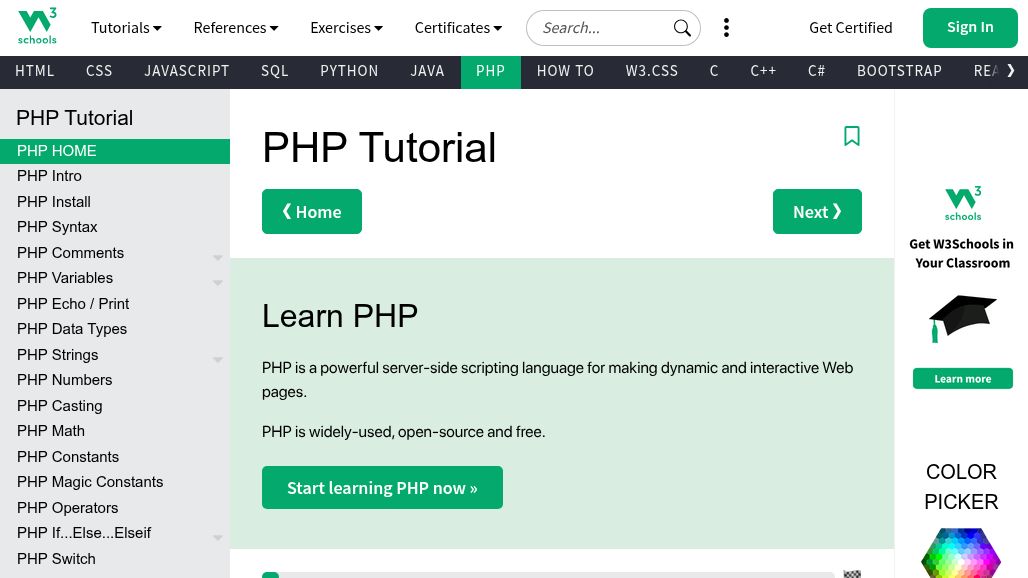
Task: Open the References dropdown menu
Action: click(236, 28)
